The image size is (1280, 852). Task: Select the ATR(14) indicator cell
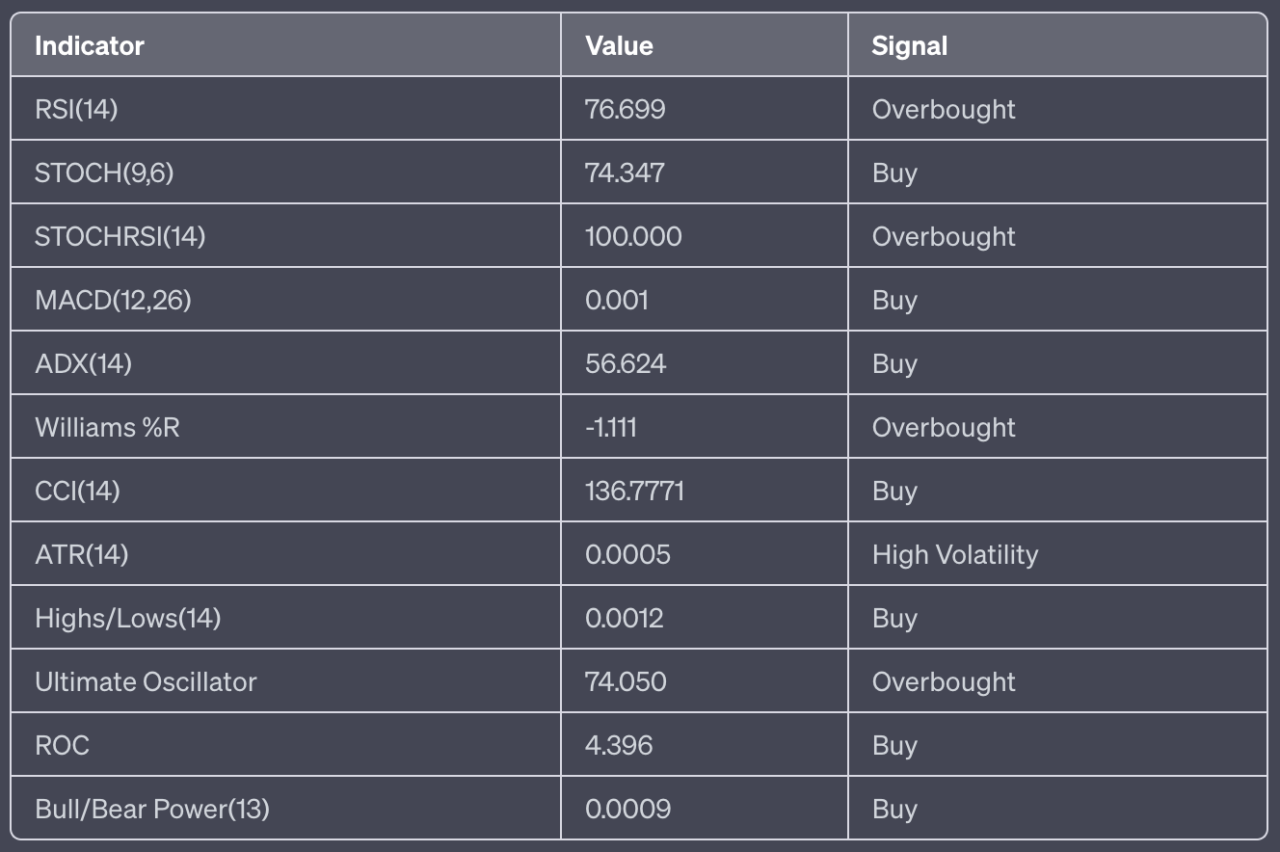pos(81,555)
